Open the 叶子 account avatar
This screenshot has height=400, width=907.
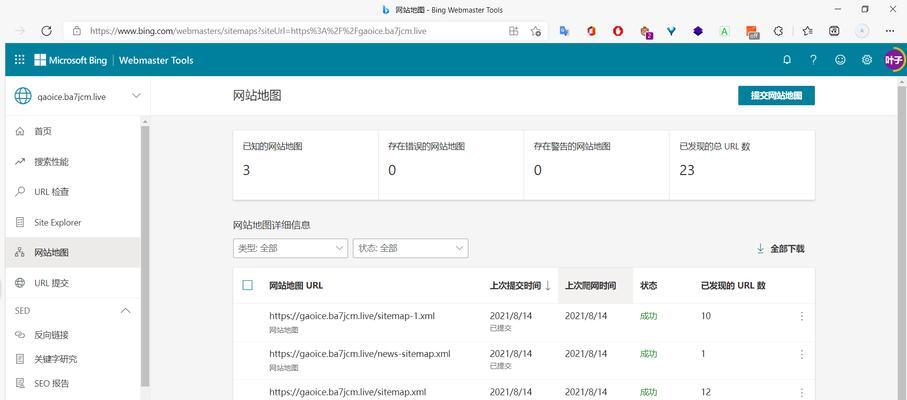coord(894,60)
